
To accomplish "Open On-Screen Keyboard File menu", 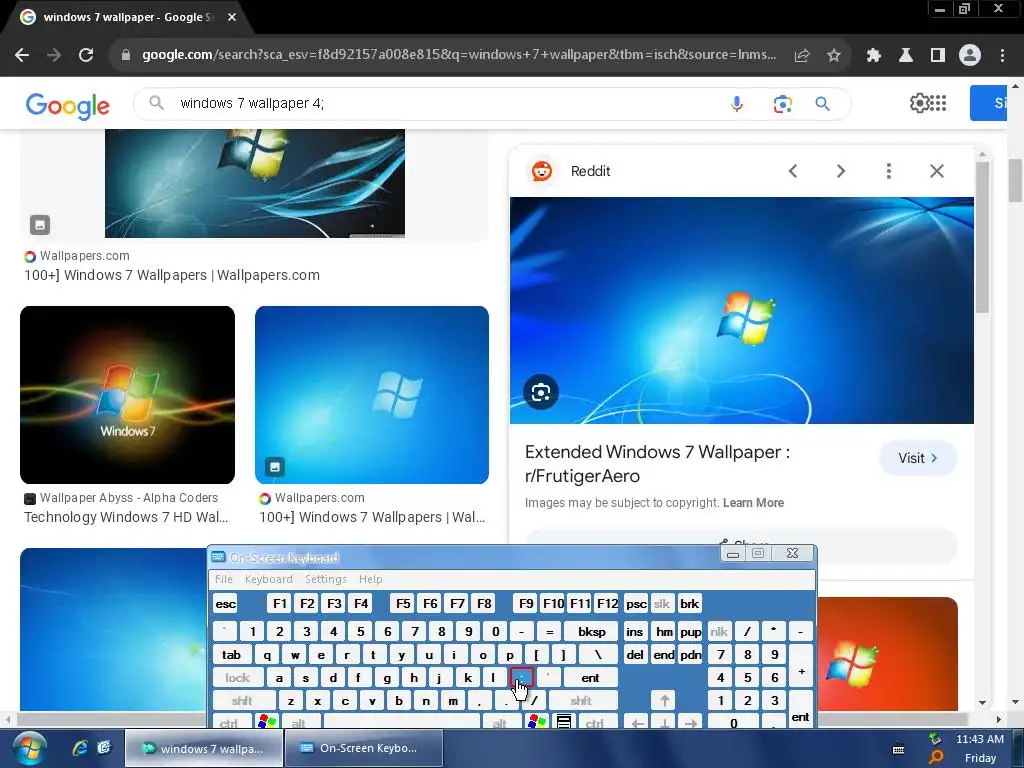I will (223, 579).
